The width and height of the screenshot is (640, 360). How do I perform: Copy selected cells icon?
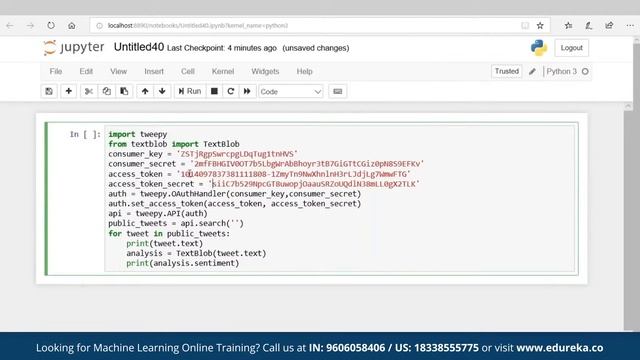107,91
